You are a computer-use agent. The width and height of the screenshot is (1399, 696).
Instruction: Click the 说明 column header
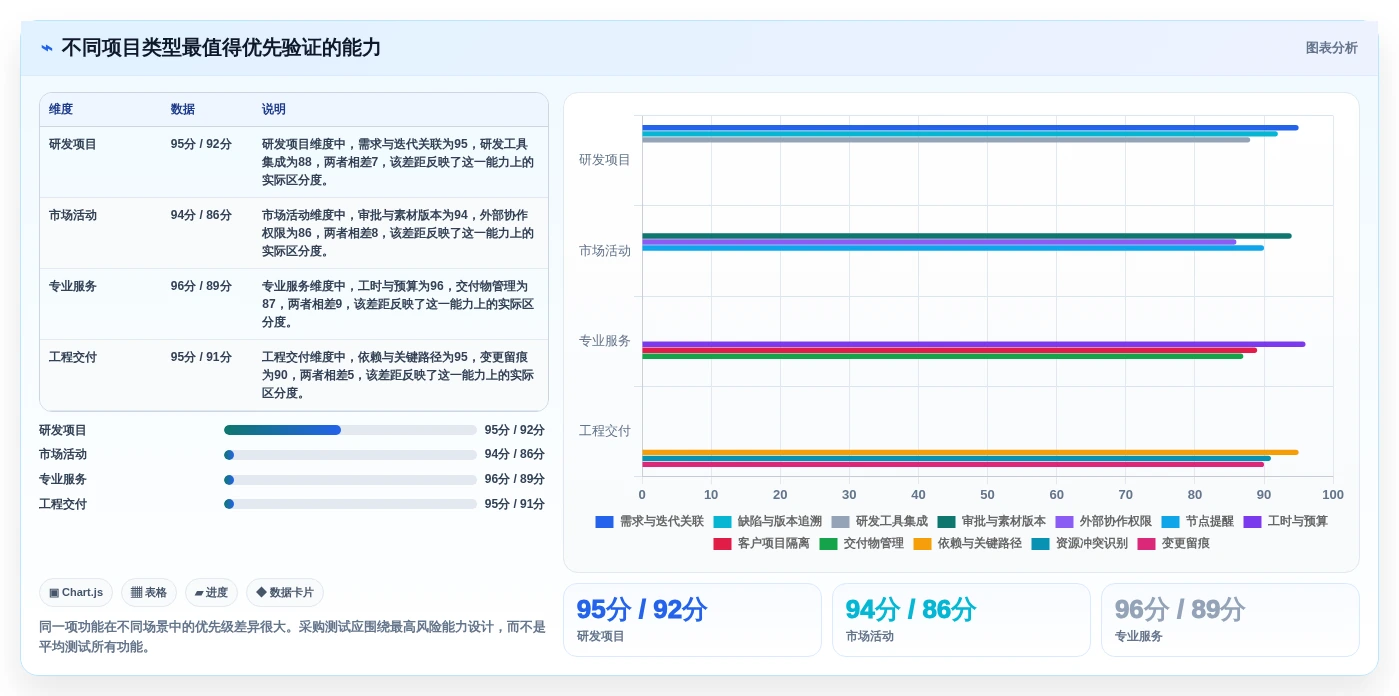pyautogui.click(x=274, y=109)
